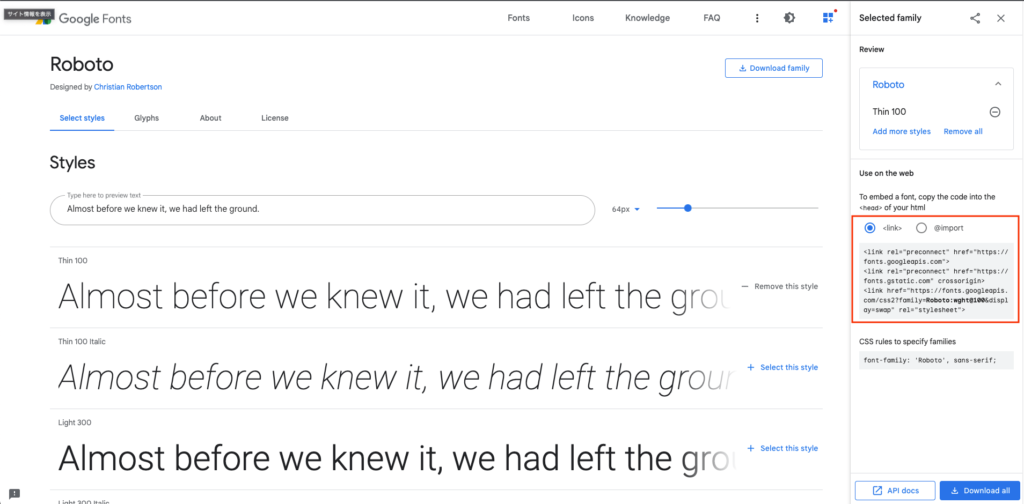Switch to the Glyphs tab
The image size is (1024, 504).
(147, 118)
